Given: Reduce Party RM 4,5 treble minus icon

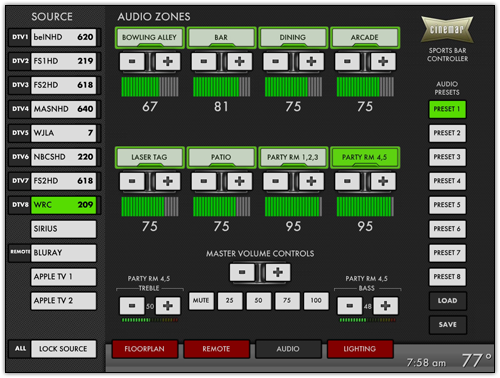Looking at the screenshot, I should click(x=132, y=306).
